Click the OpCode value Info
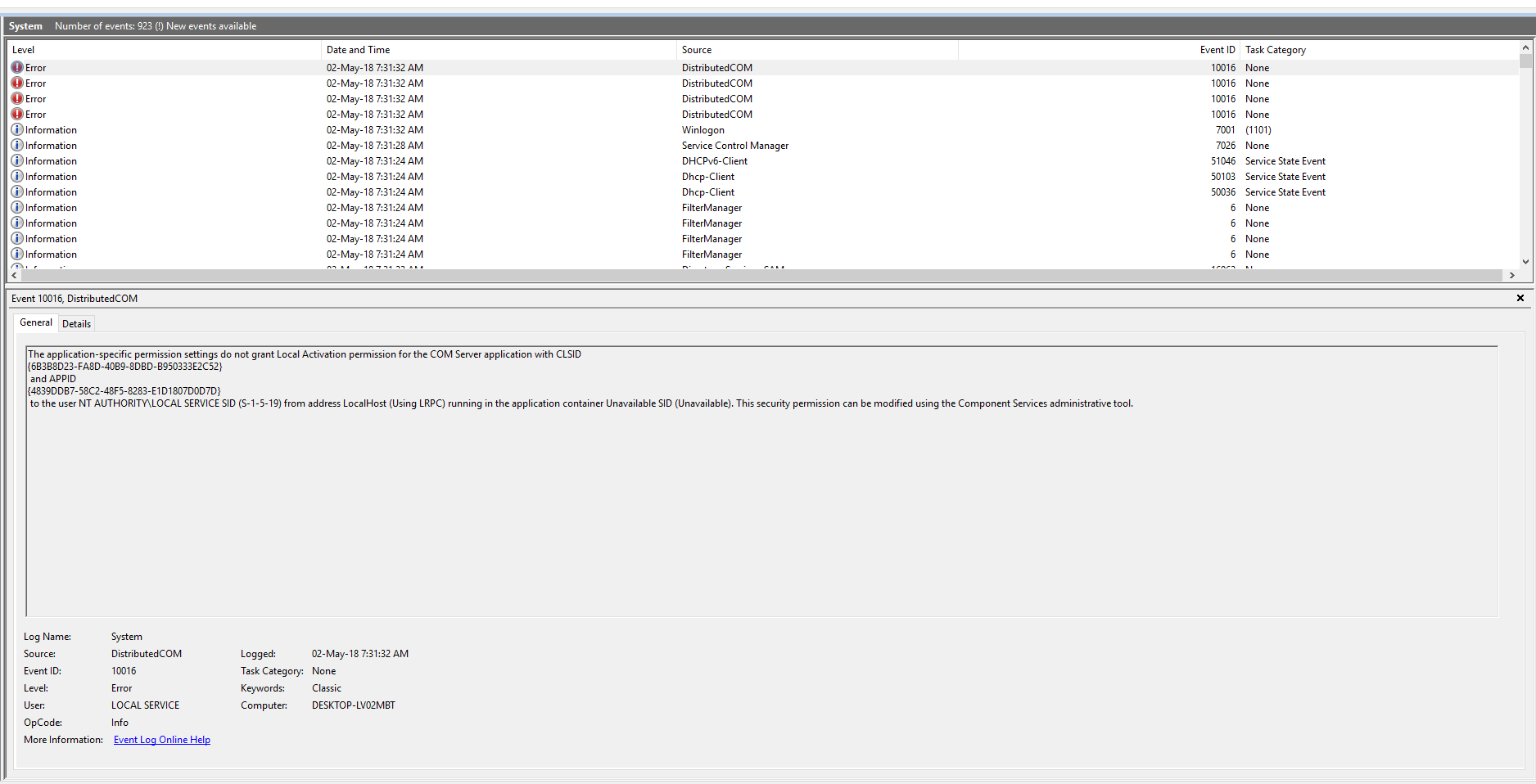 (x=120, y=723)
